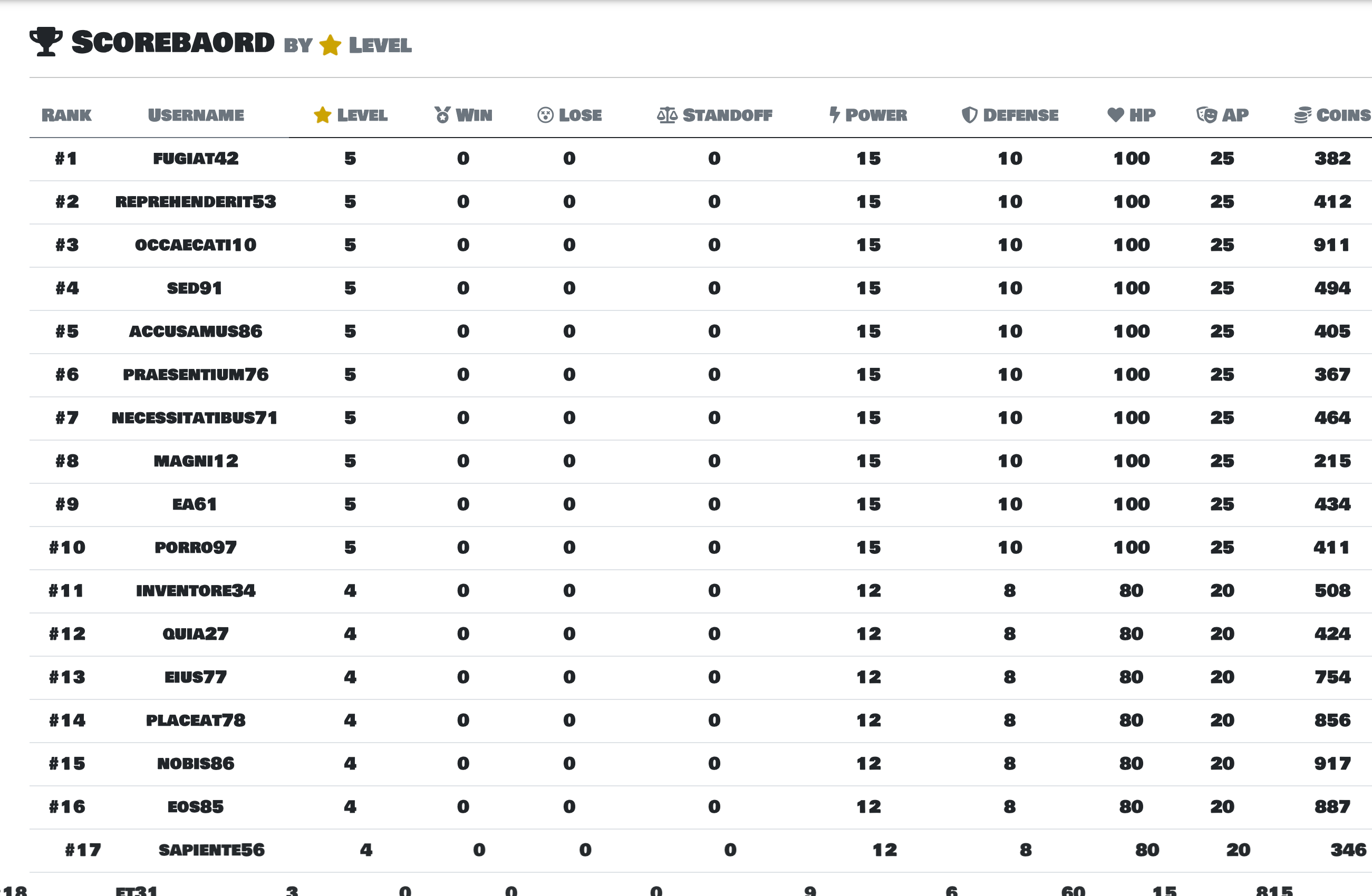The image size is (1372, 896).
Task: Click the masks icon next to AP
Action: click(x=1206, y=115)
